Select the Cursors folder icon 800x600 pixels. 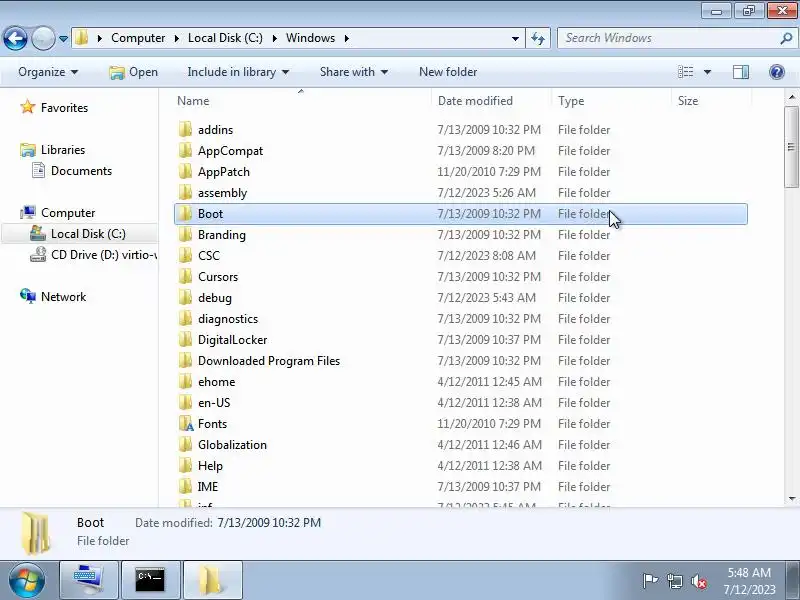186,277
